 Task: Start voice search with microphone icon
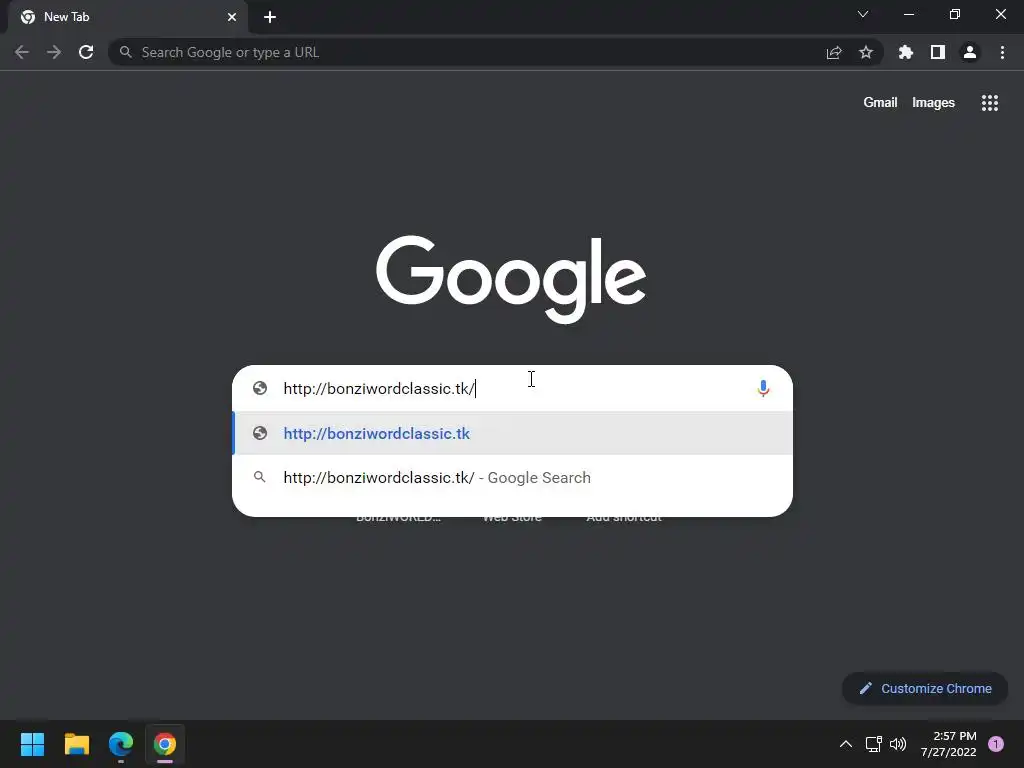coord(763,389)
